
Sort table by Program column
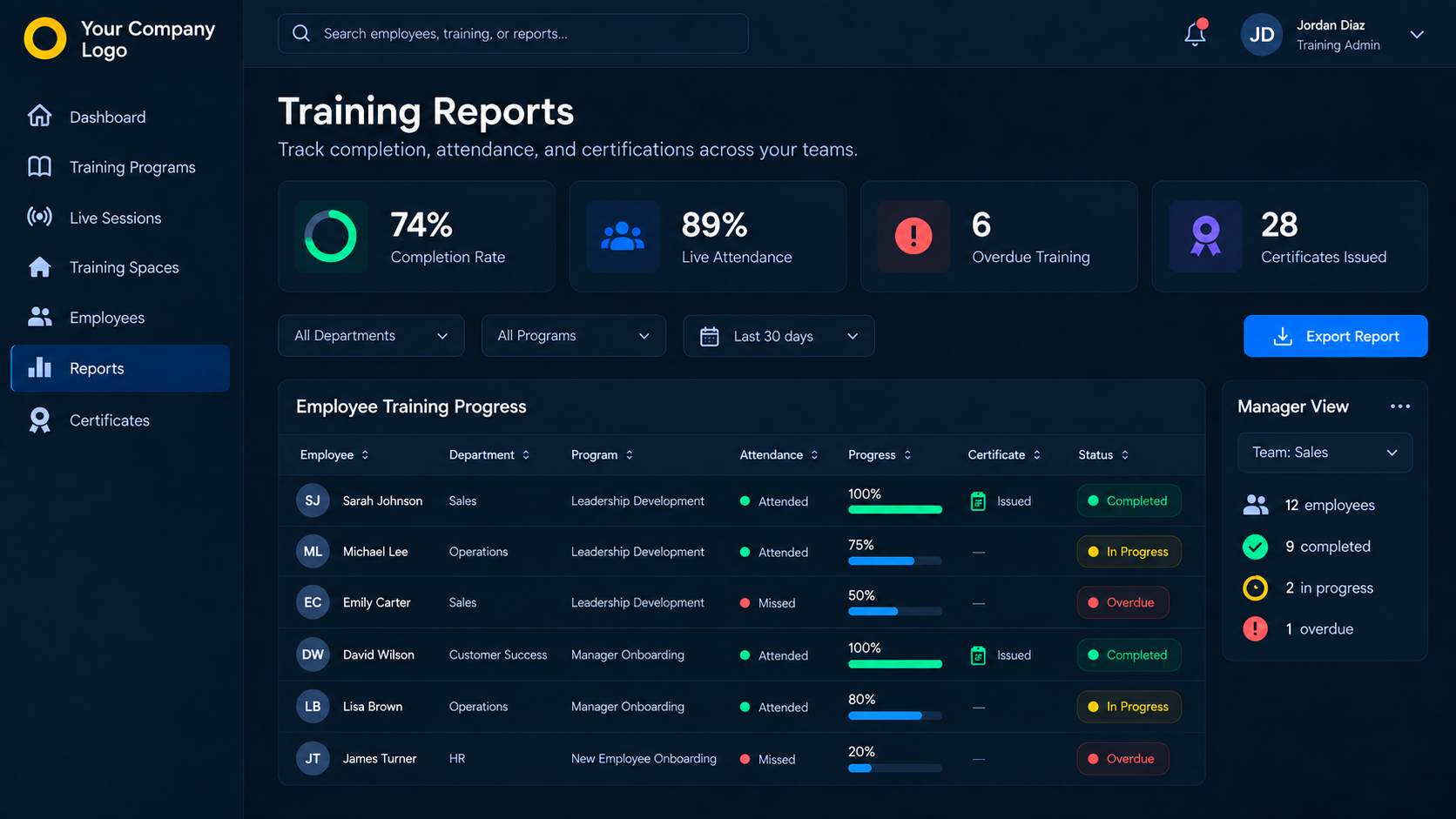[603, 455]
